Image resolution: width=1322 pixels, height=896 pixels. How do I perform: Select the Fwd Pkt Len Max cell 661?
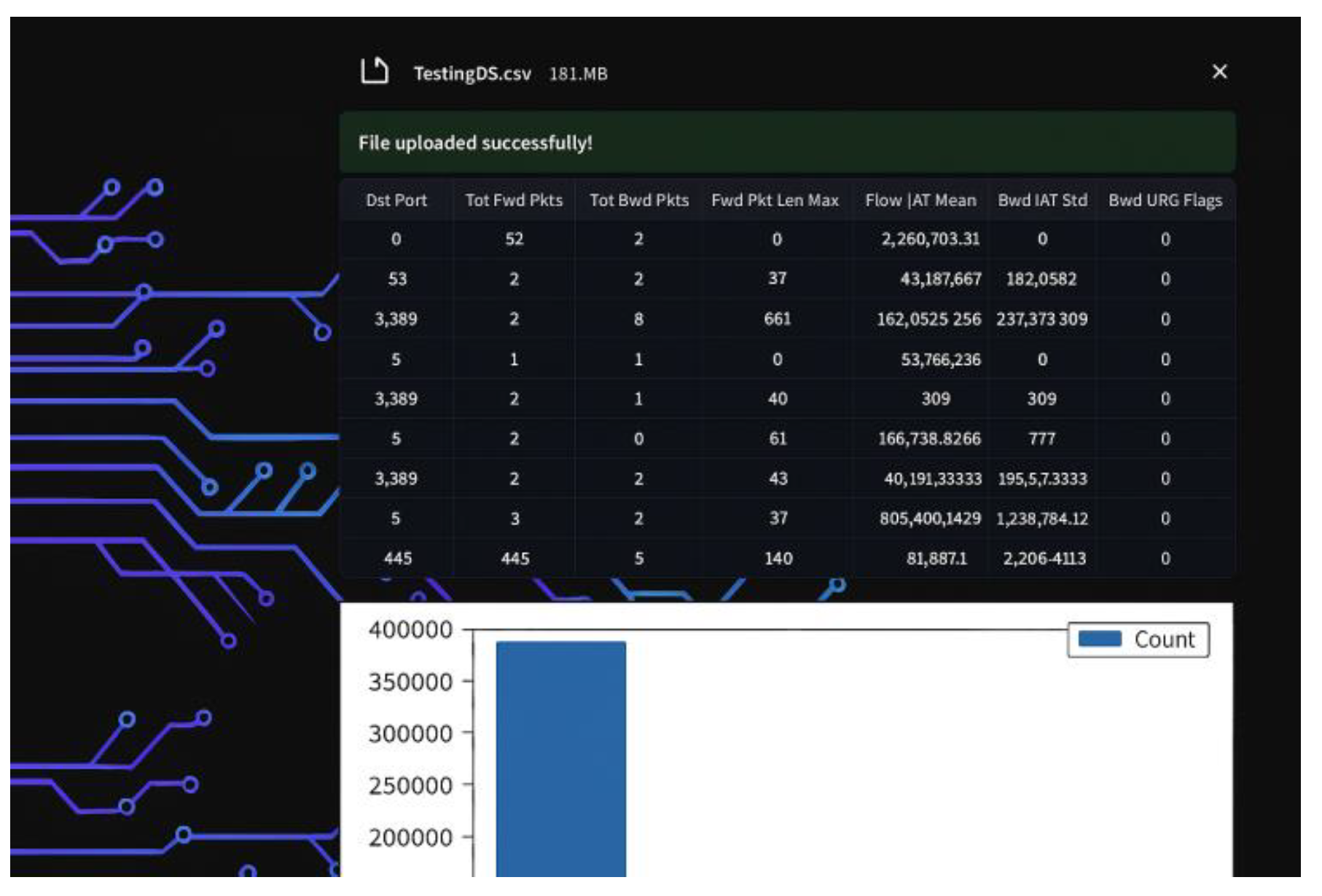tap(777, 319)
